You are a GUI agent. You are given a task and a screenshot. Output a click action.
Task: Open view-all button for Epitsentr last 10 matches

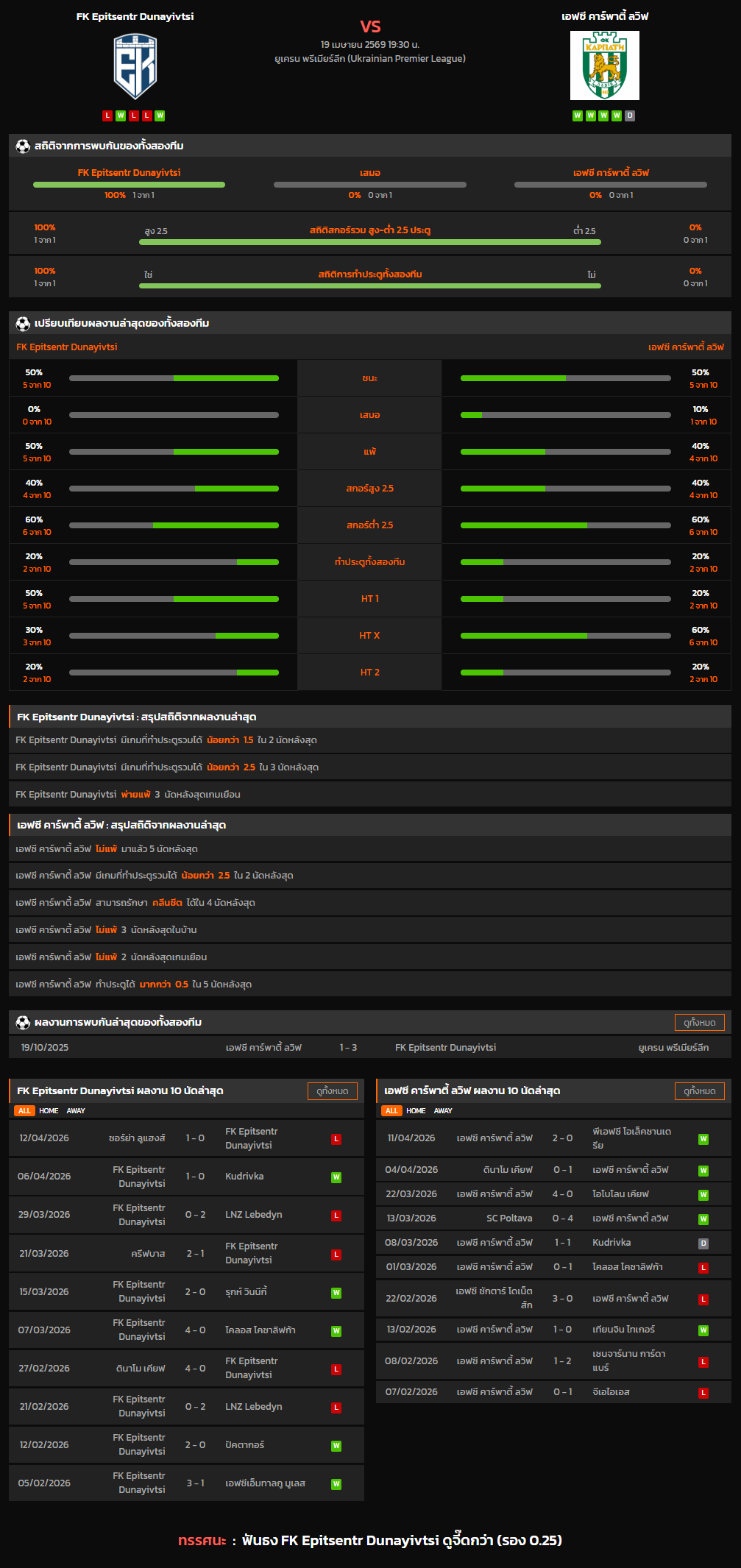pos(332,1091)
